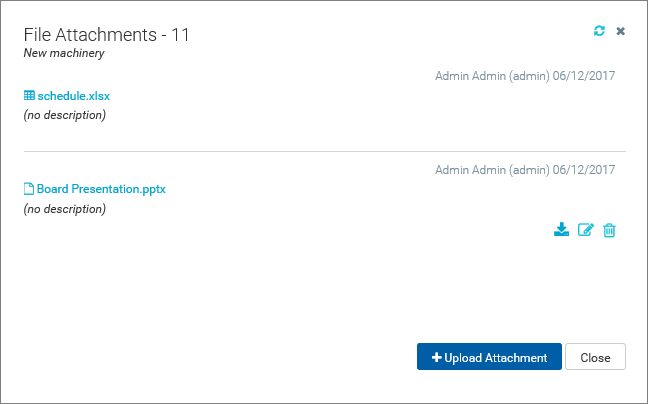Click the file icon beside Board Presentation.pptx
This screenshot has height=404, width=648.
[29, 189]
